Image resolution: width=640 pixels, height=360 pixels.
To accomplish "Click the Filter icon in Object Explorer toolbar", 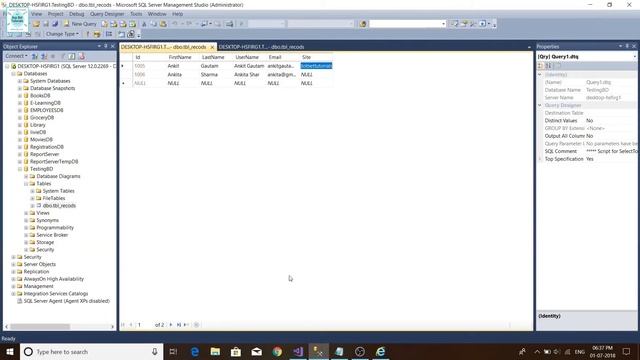I will [x=63, y=56].
